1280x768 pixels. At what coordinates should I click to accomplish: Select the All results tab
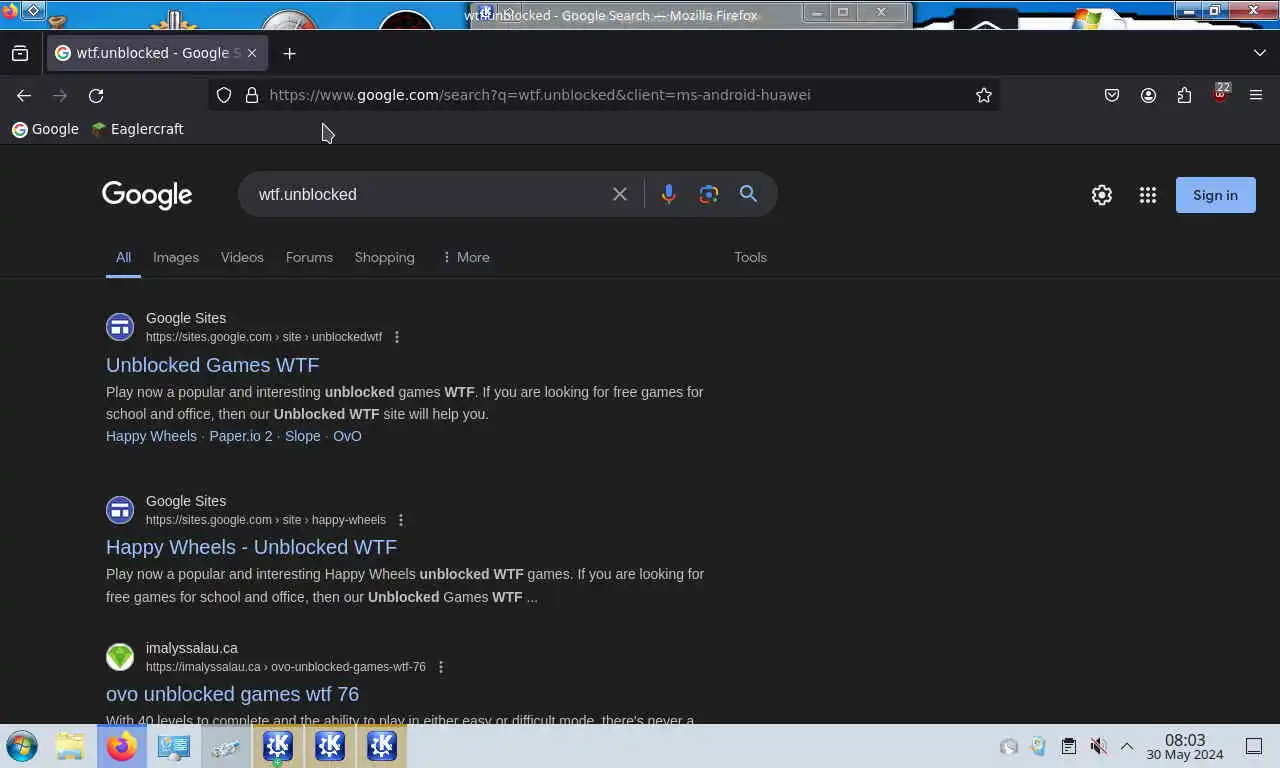[x=123, y=257]
